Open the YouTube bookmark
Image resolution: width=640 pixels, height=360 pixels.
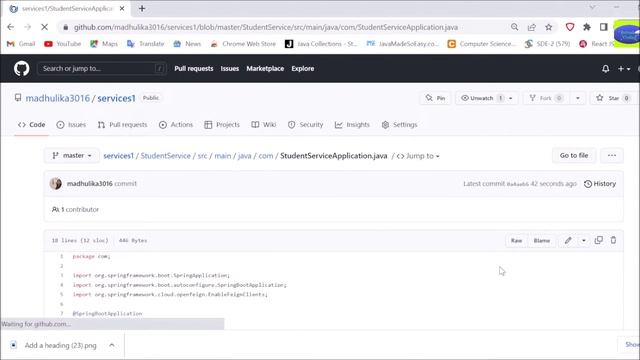pos(62,44)
